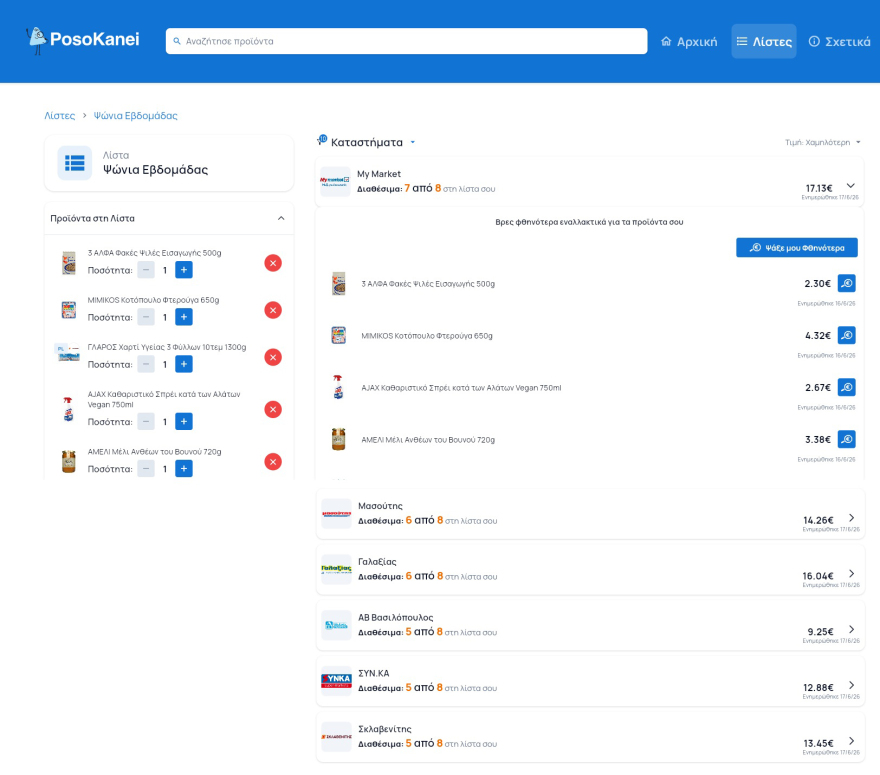
Task: Open the Σχετικά about tab
Action: click(839, 42)
